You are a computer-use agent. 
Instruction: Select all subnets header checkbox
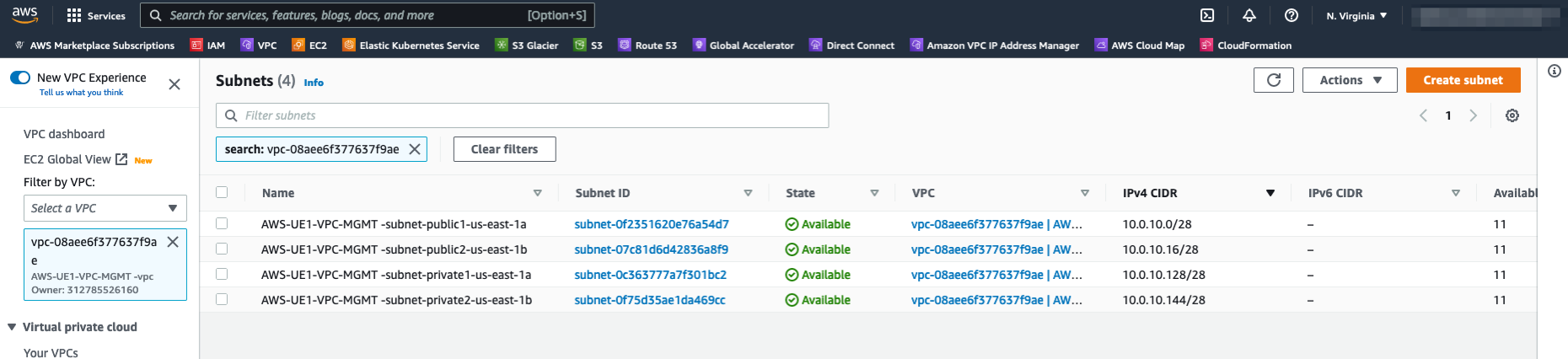point(222,192)
